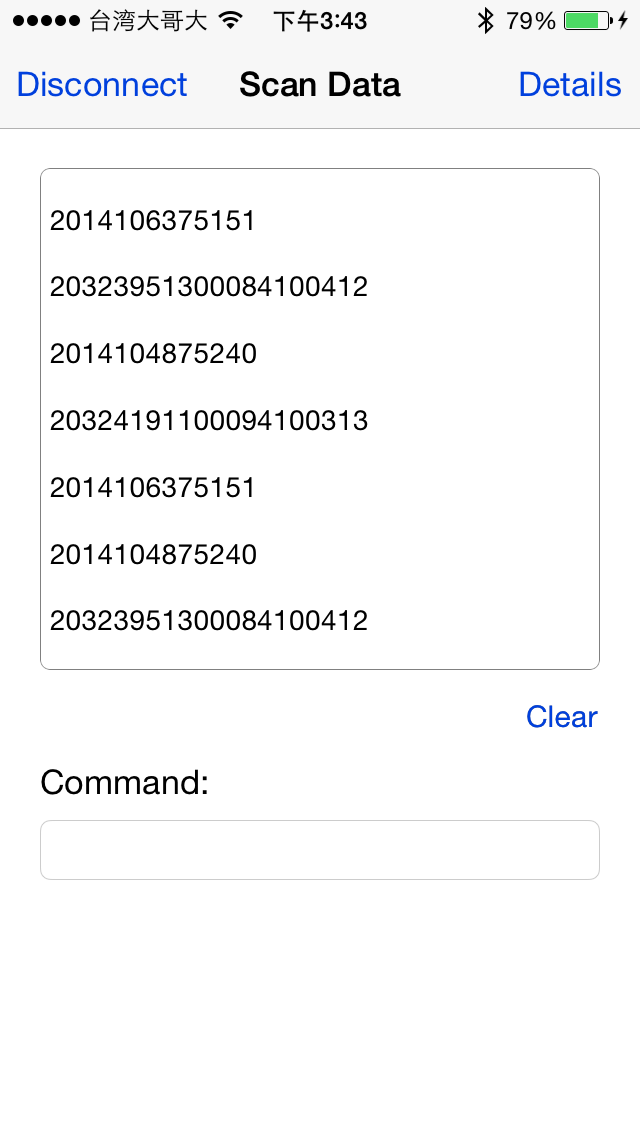This screenshot has width=640, height=1136.
Task: Select the second 2014106375151 entry
Action: pos(153,488)
